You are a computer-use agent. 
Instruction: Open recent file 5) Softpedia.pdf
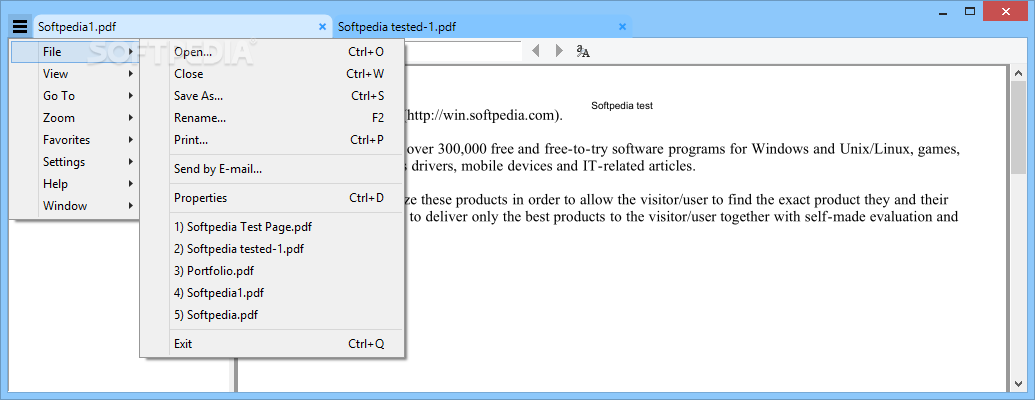(x=272, y=315)
